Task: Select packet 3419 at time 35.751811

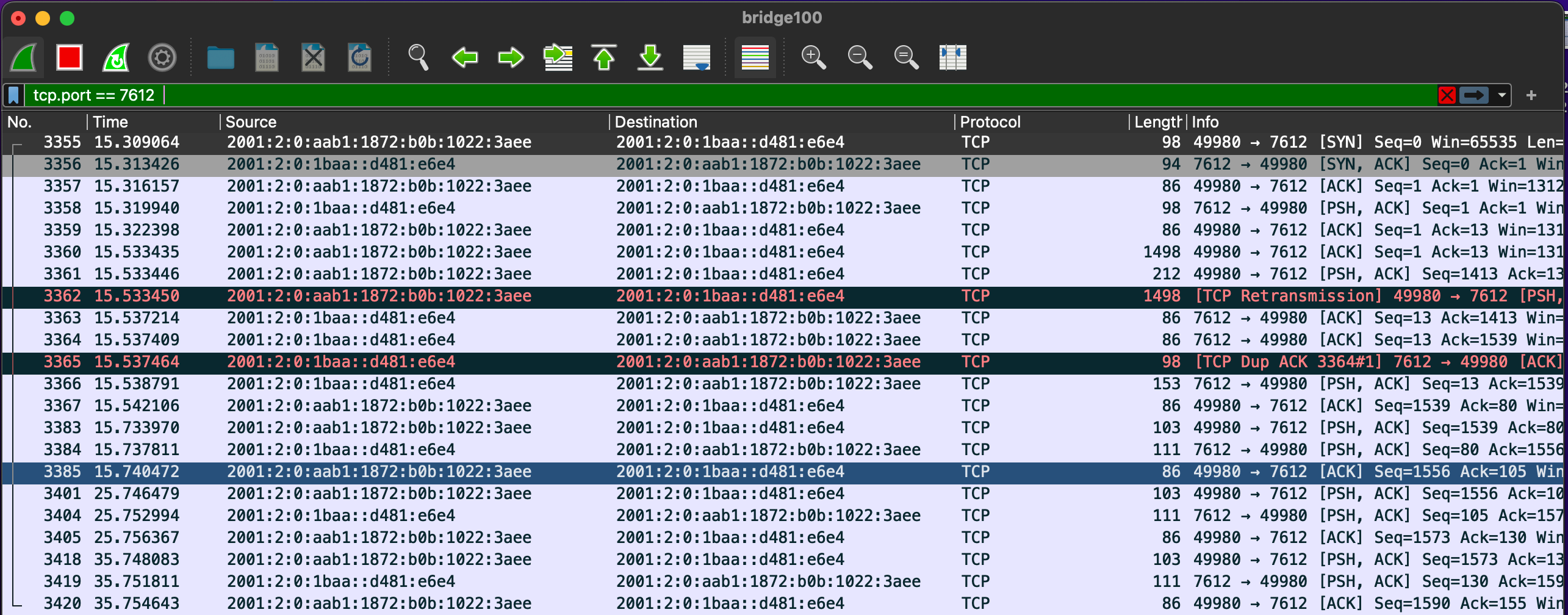Action: coord(784,581)
